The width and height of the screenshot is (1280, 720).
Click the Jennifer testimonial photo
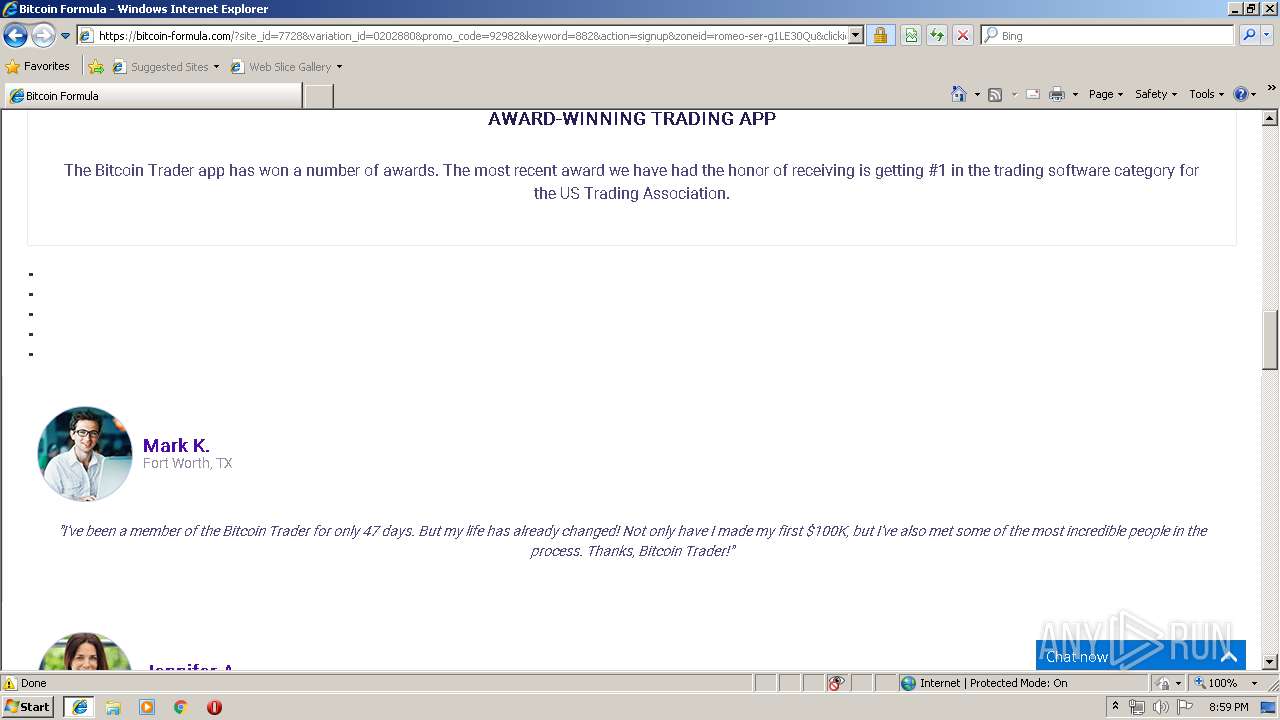[85, 651]
